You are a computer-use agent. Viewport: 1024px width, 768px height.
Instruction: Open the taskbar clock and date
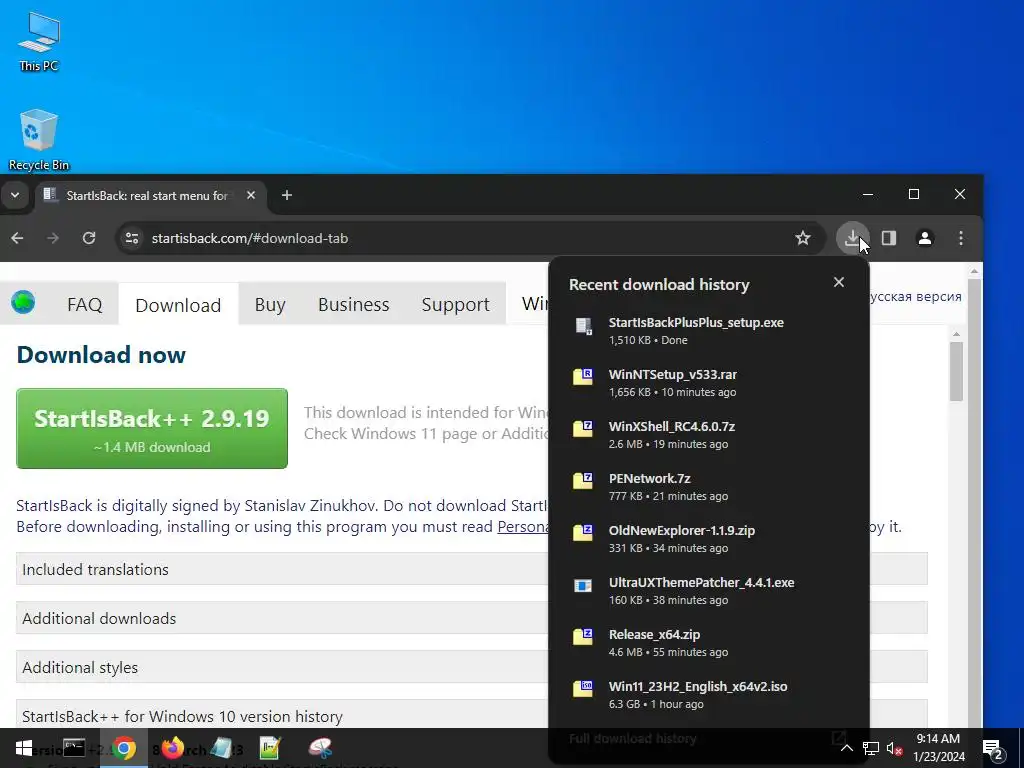(938, 748)
